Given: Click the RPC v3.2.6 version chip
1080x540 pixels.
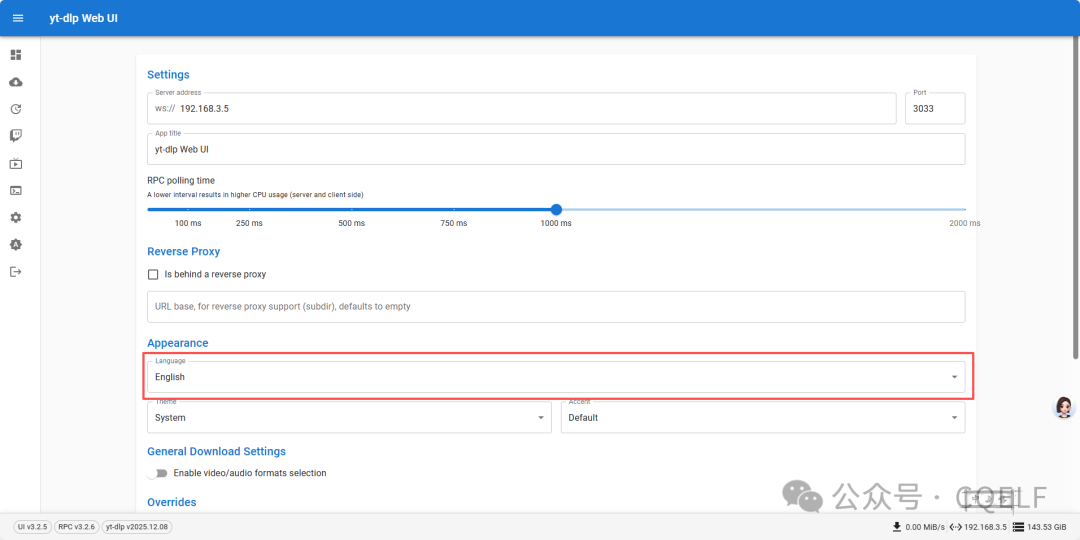Looking at the screenshot, I should 77,526.
